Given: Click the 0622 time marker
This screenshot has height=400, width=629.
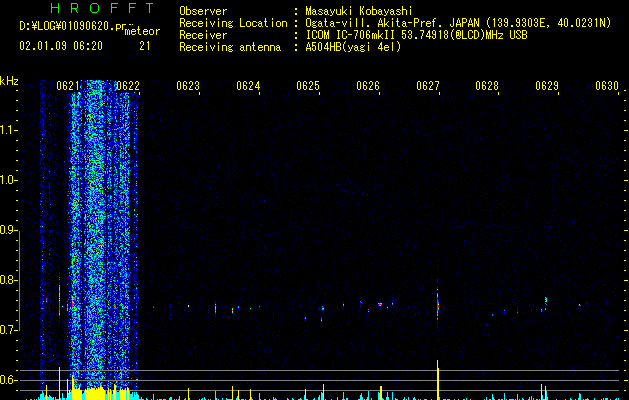Looking at the screenshot, I should tap(128, 85).
